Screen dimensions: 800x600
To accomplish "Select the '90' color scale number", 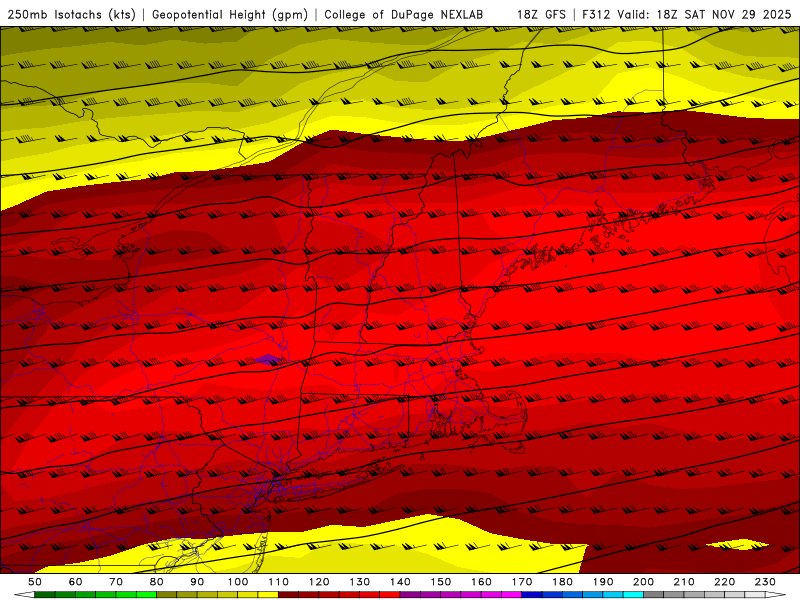I will pyautogui.click(x=197, y=582).
